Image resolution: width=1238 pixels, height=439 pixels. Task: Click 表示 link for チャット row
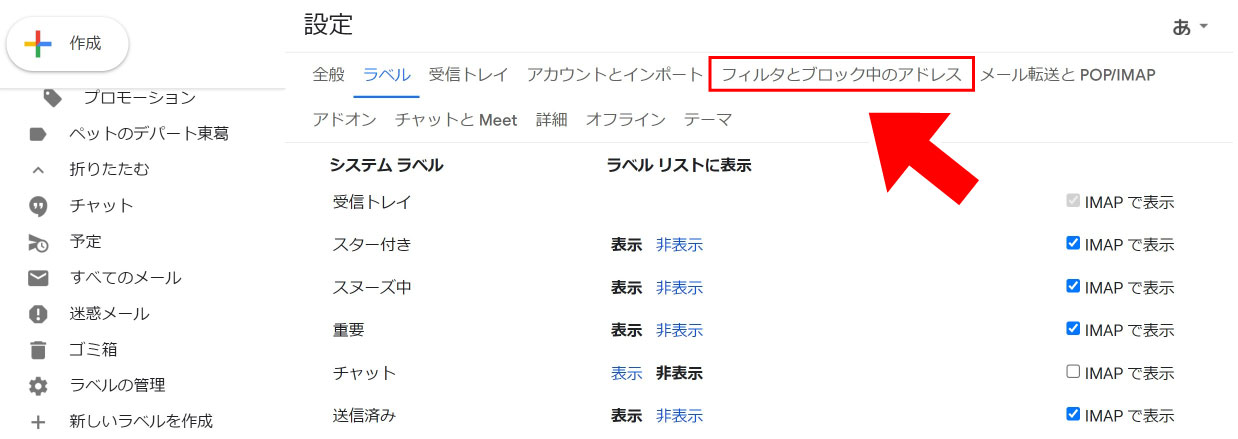coord(626,373)
